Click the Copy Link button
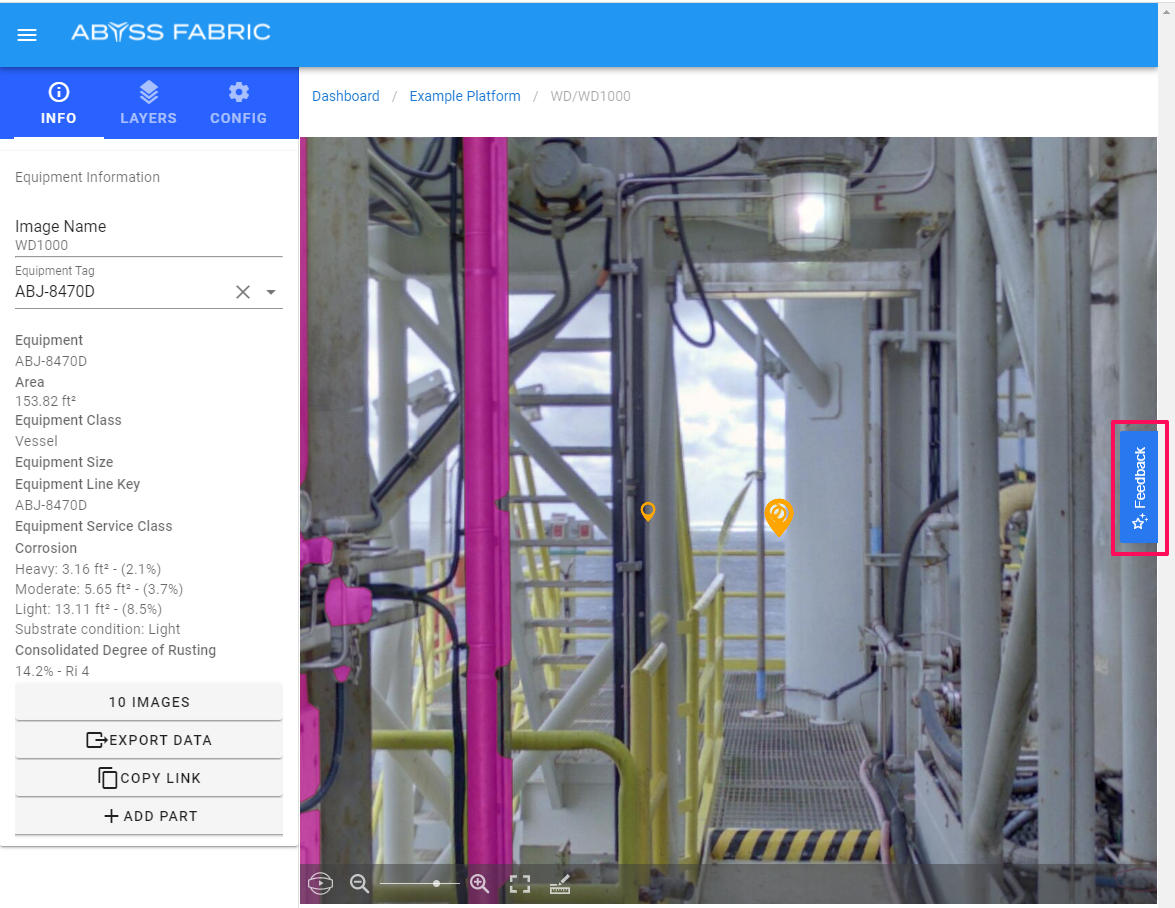The width and height of the screenshot is (1175, 908). coord(149,778)
